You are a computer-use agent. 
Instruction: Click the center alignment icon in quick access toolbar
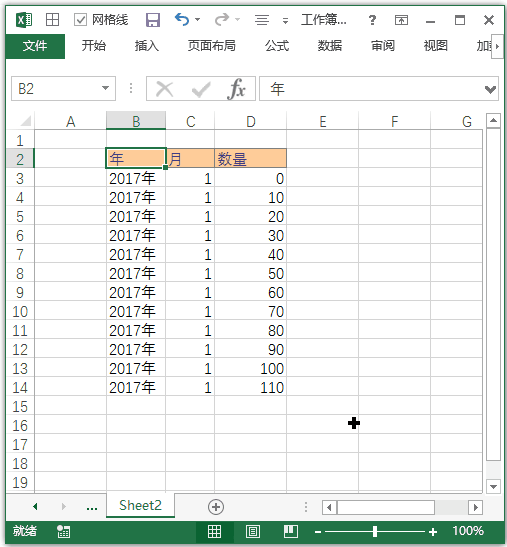[262, 20]
